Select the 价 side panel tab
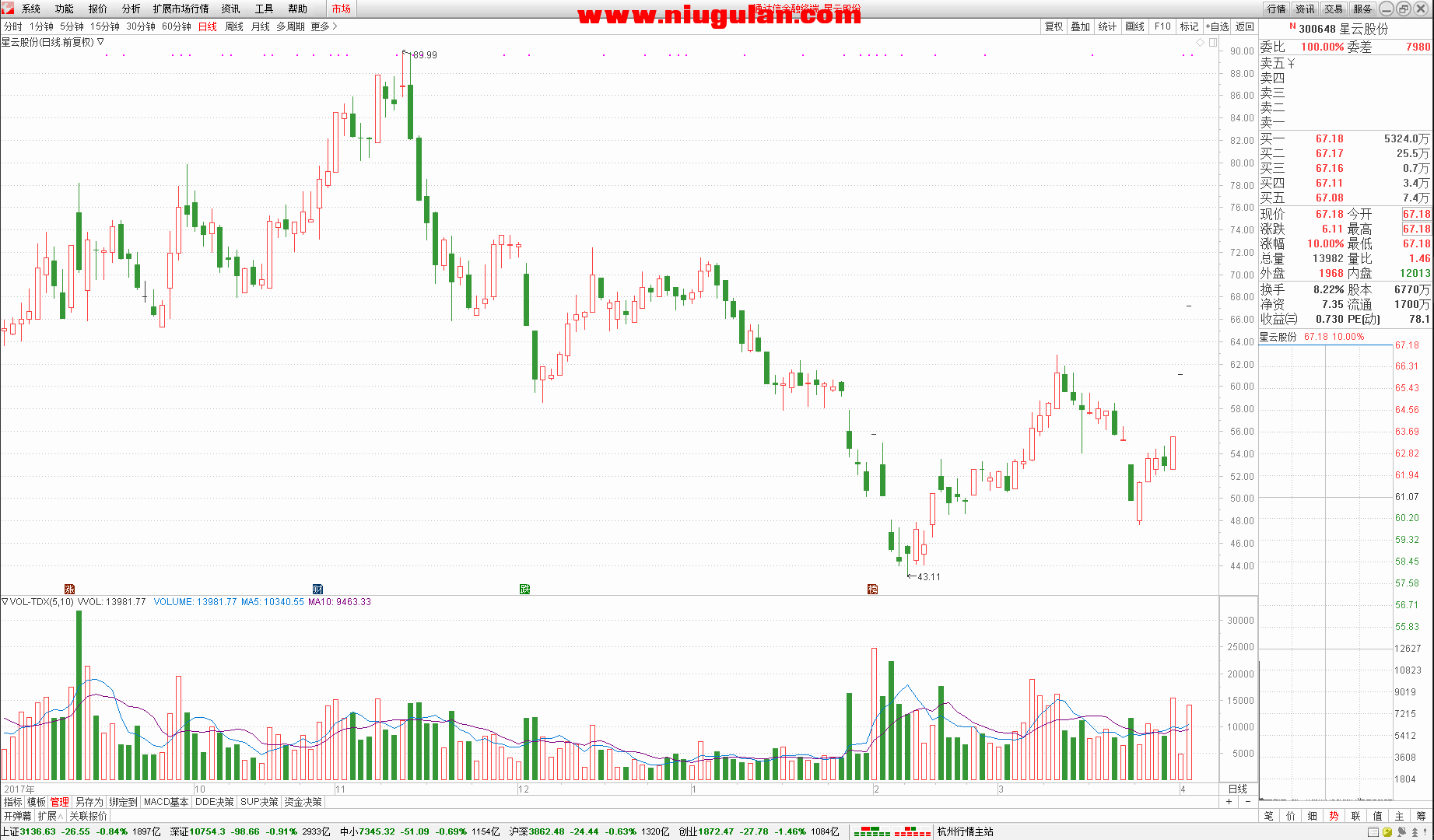 pos(1291,816)
